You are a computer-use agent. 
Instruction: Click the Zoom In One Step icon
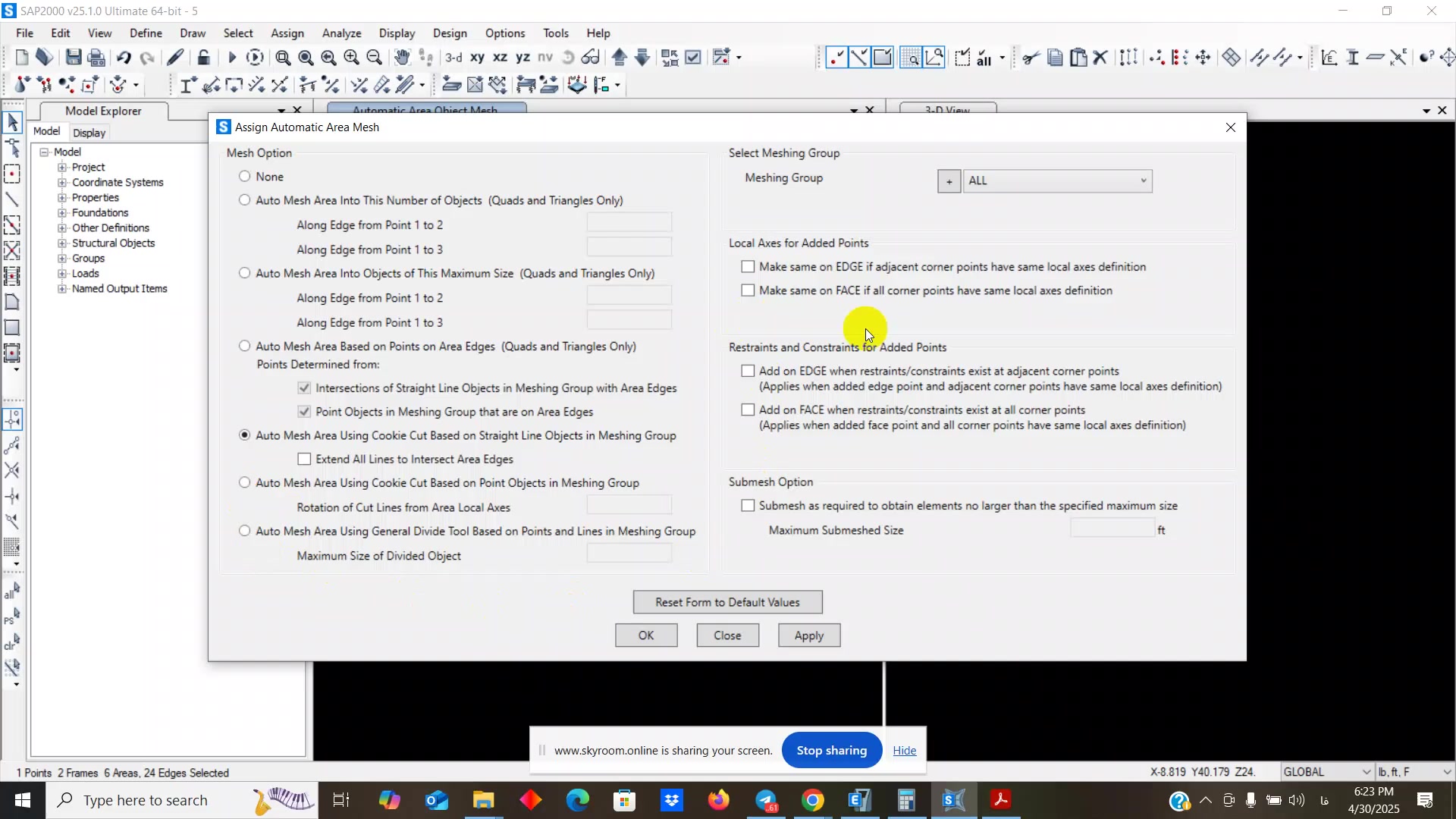point(351,58)
